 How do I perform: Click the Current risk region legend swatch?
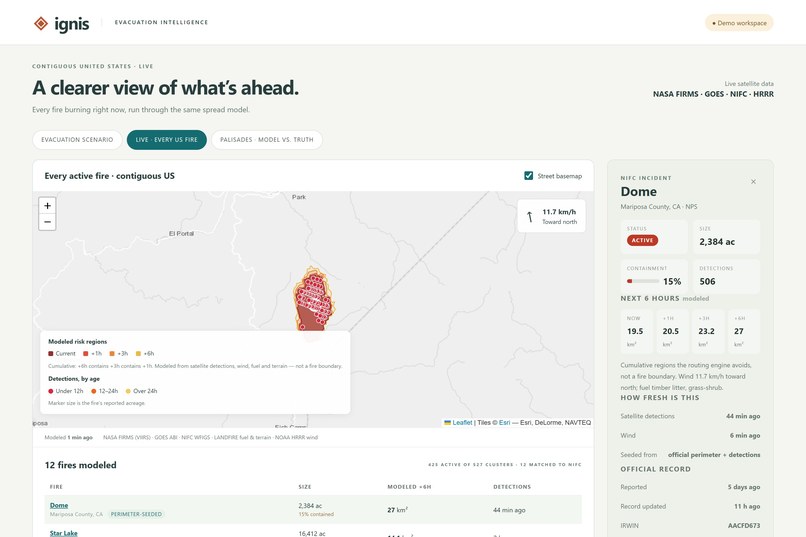tap(51, 354)
